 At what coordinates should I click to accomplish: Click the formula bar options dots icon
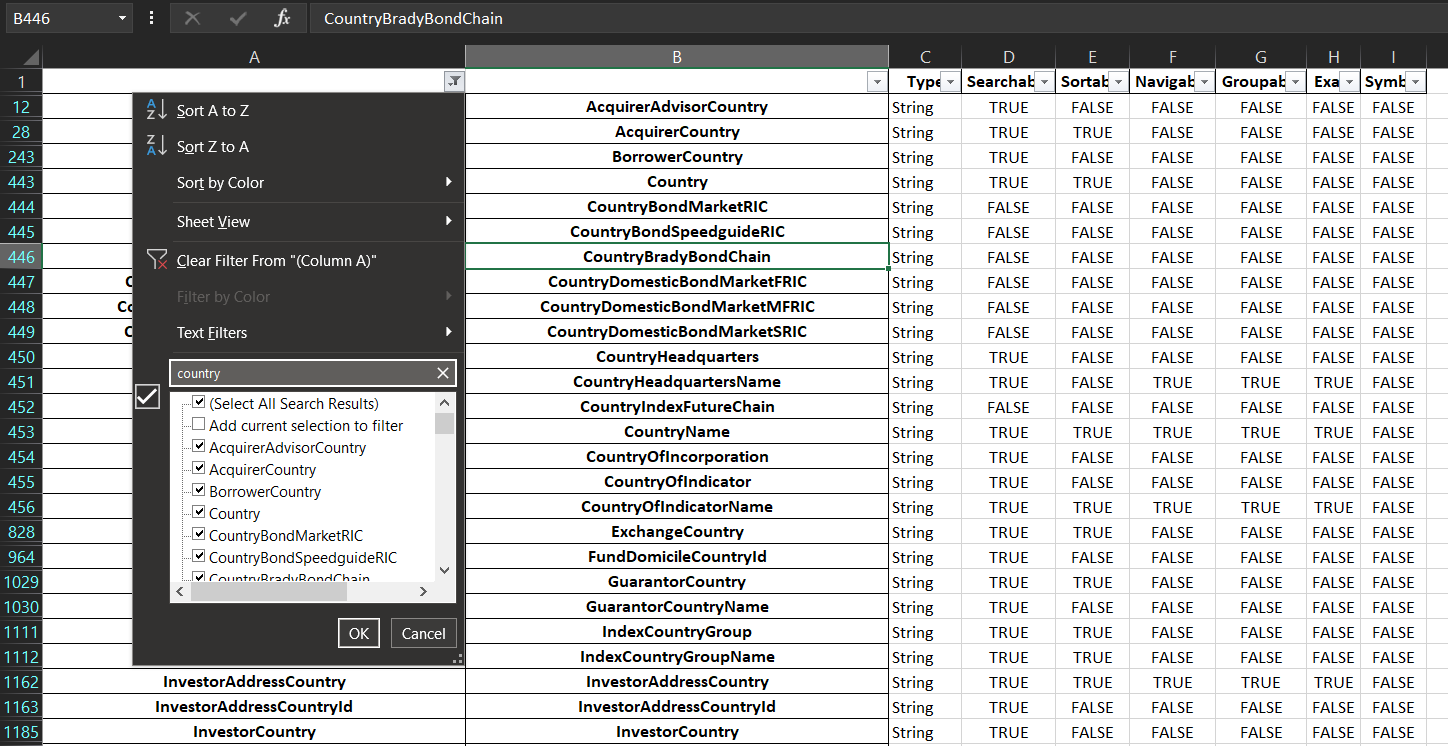[151, 18]
